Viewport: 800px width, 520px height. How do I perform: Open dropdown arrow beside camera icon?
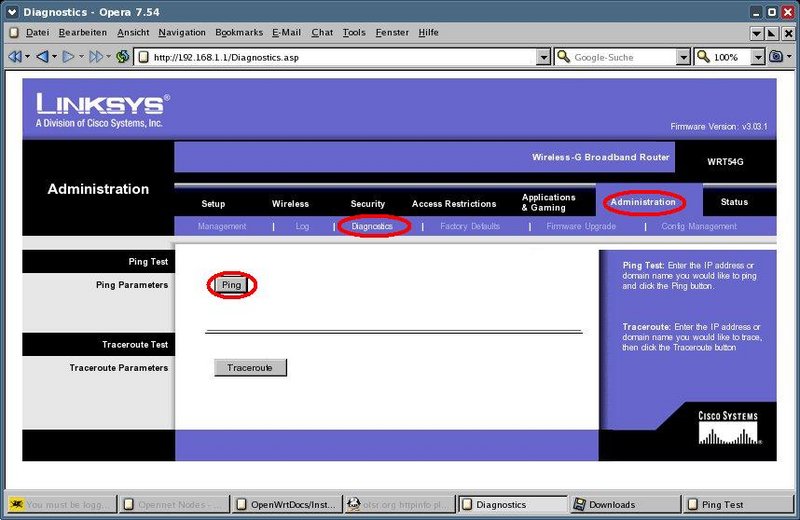pyautogui.click(x=789, y=57)
